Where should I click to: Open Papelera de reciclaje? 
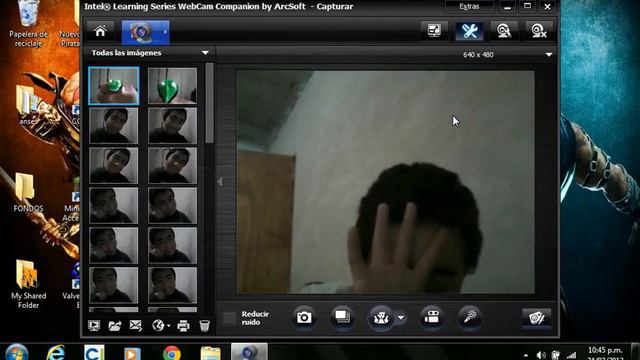click(x=28, y=24)
